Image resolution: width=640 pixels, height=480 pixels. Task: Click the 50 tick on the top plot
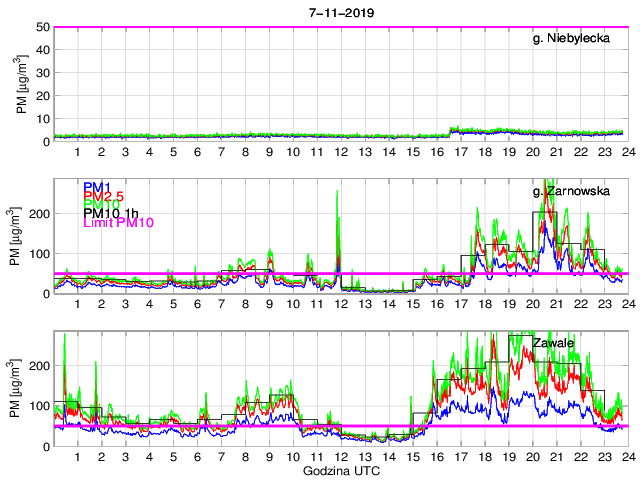[44, 27]
